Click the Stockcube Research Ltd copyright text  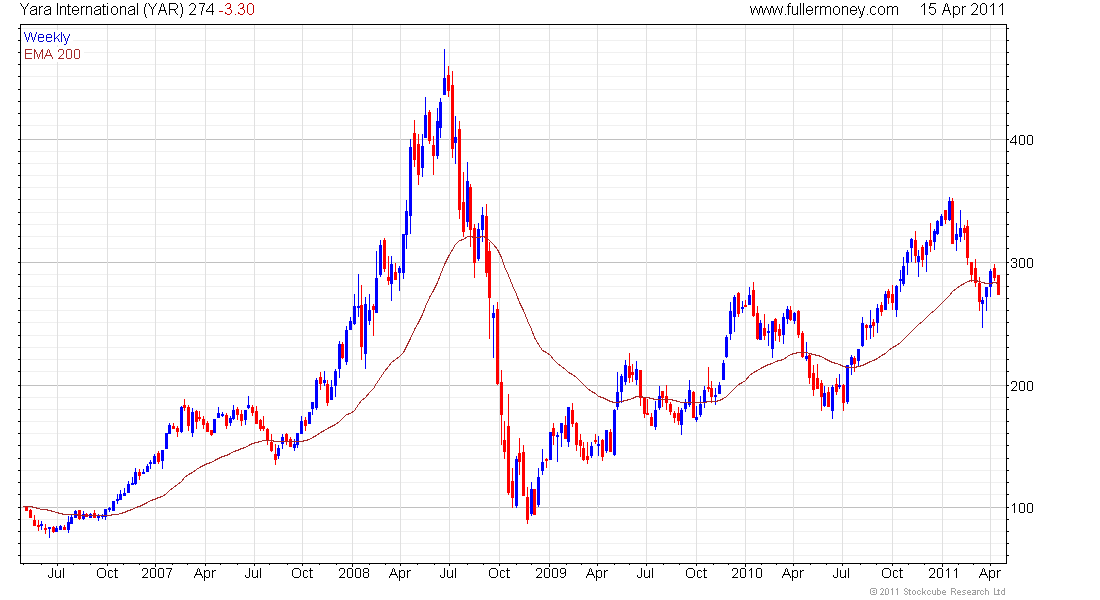[x=937, y=592]
